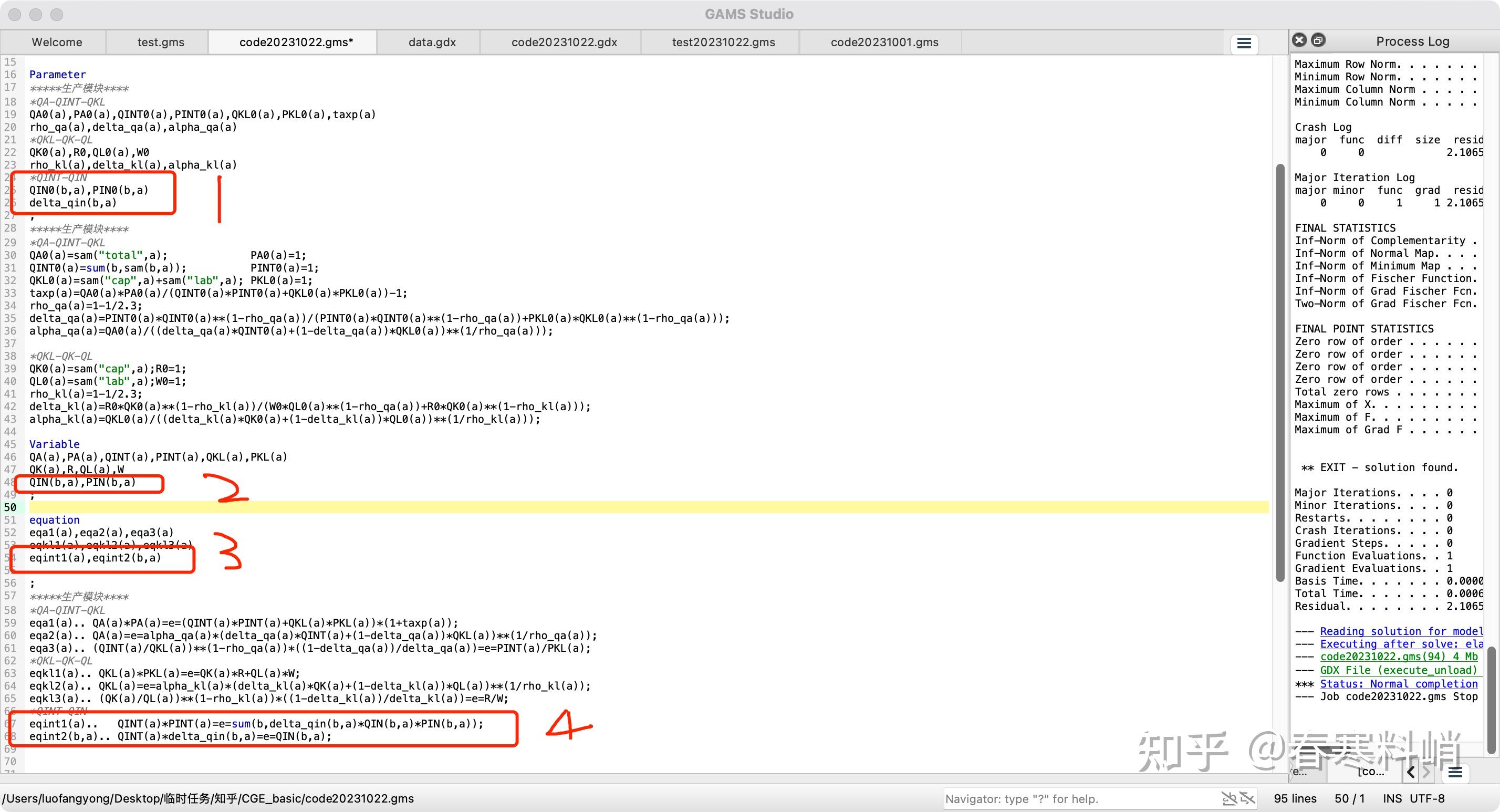1500x812 pixels.
Task: Open the 'GDX File (execute_unload)' link
Action: coord(1398,670)
